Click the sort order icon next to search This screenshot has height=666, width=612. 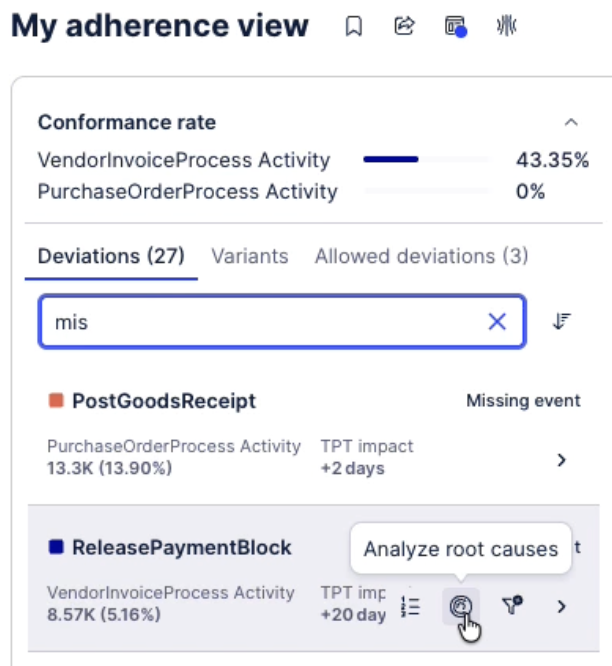(562, 321)
